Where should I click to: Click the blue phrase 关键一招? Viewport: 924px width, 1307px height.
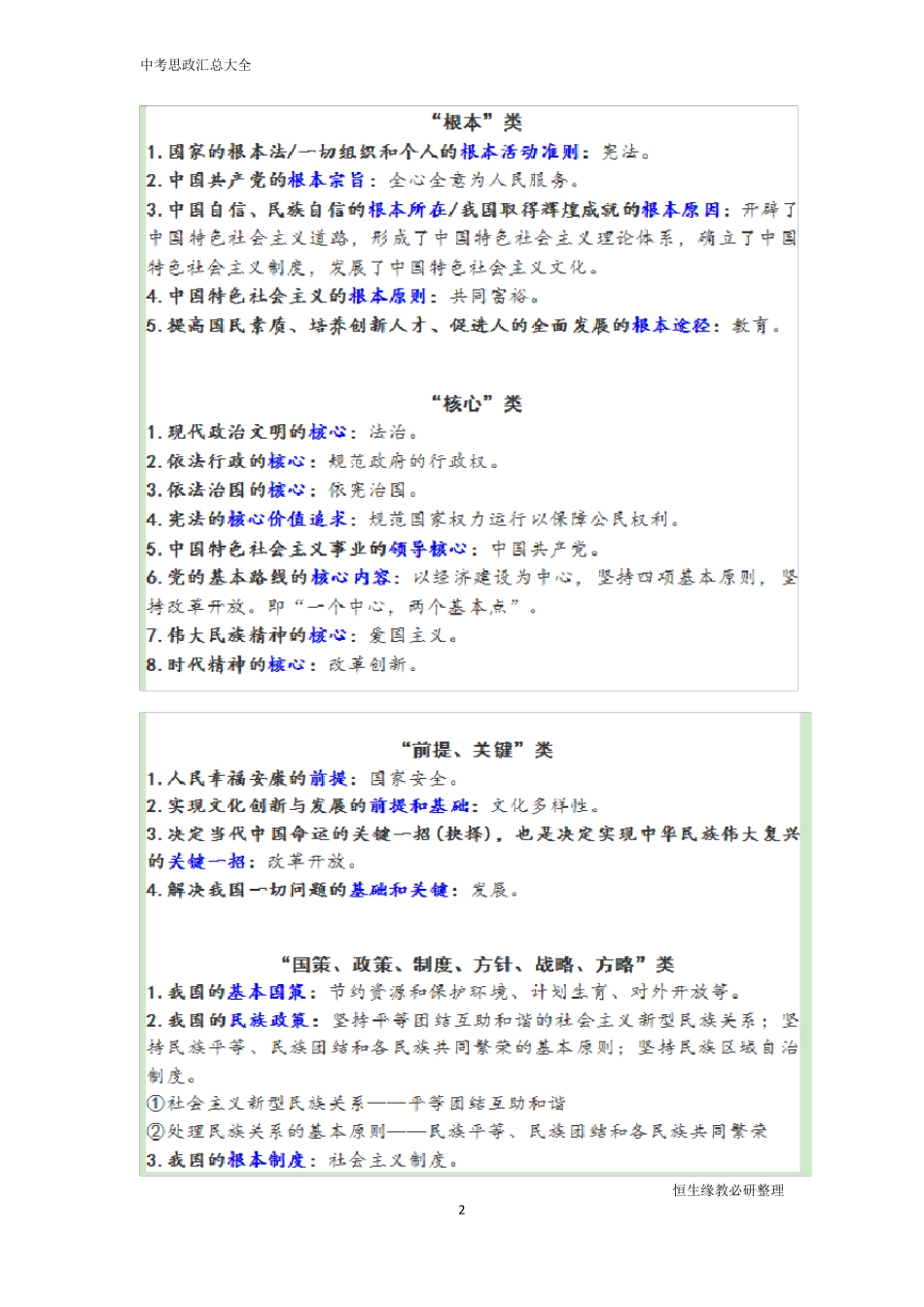point(206,862)
